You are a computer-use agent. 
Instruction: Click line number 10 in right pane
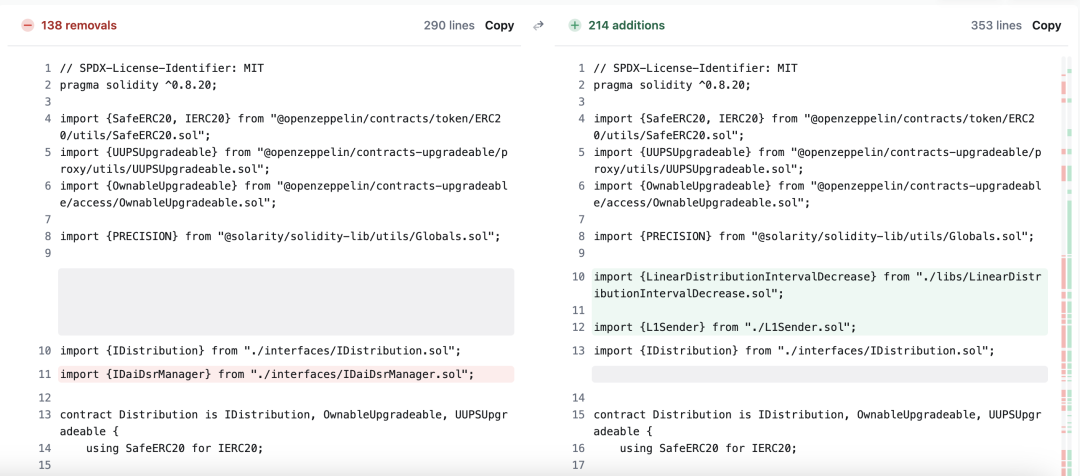577,276
